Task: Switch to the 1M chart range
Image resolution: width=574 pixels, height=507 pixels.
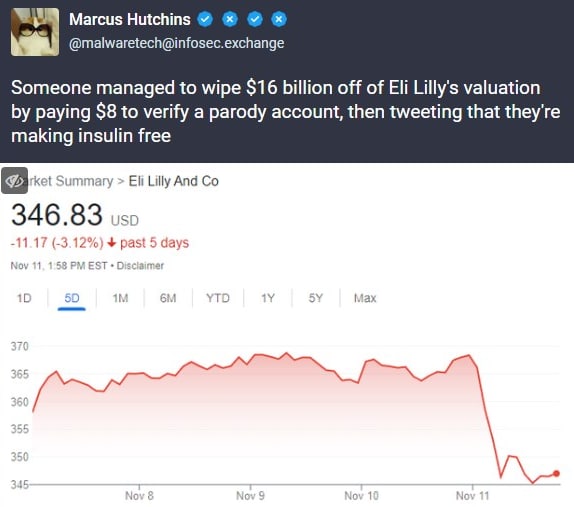Action: point(120,298)
